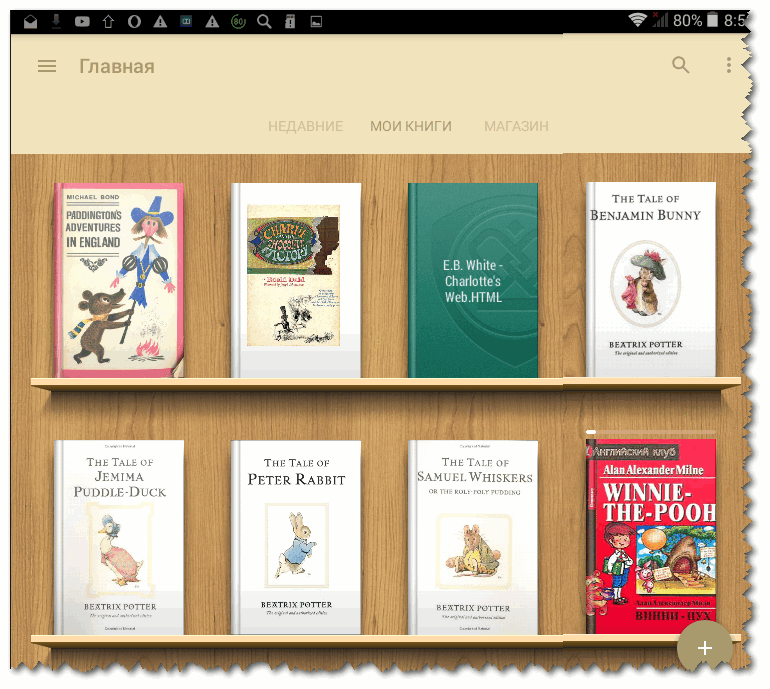Switch to the МОИ КНИГИ tab
Viewport: 770px width, 689px height.
point(411,126)
